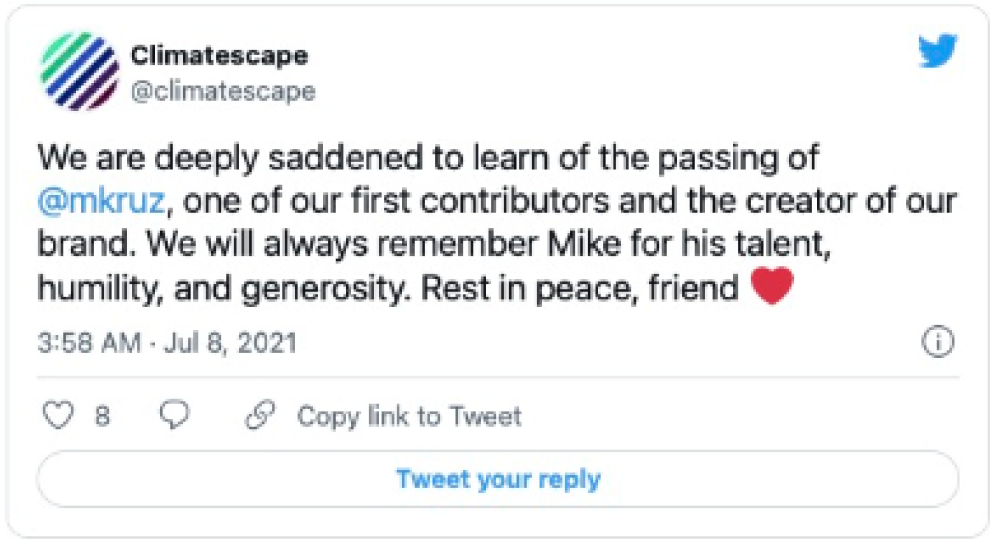Click the chain link copy icon
Screen dimensions: 990x541
(261, 416)
